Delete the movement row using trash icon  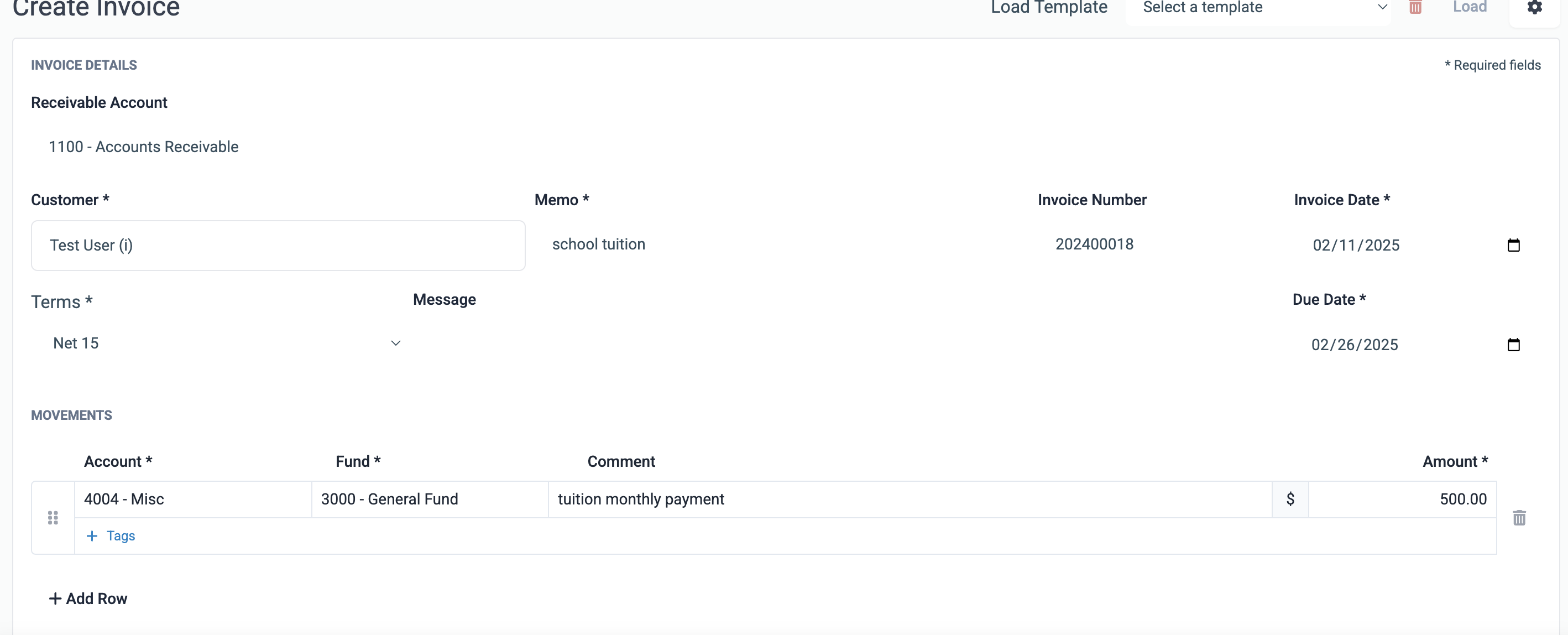pyautogui.click(x=1519, y=518)
